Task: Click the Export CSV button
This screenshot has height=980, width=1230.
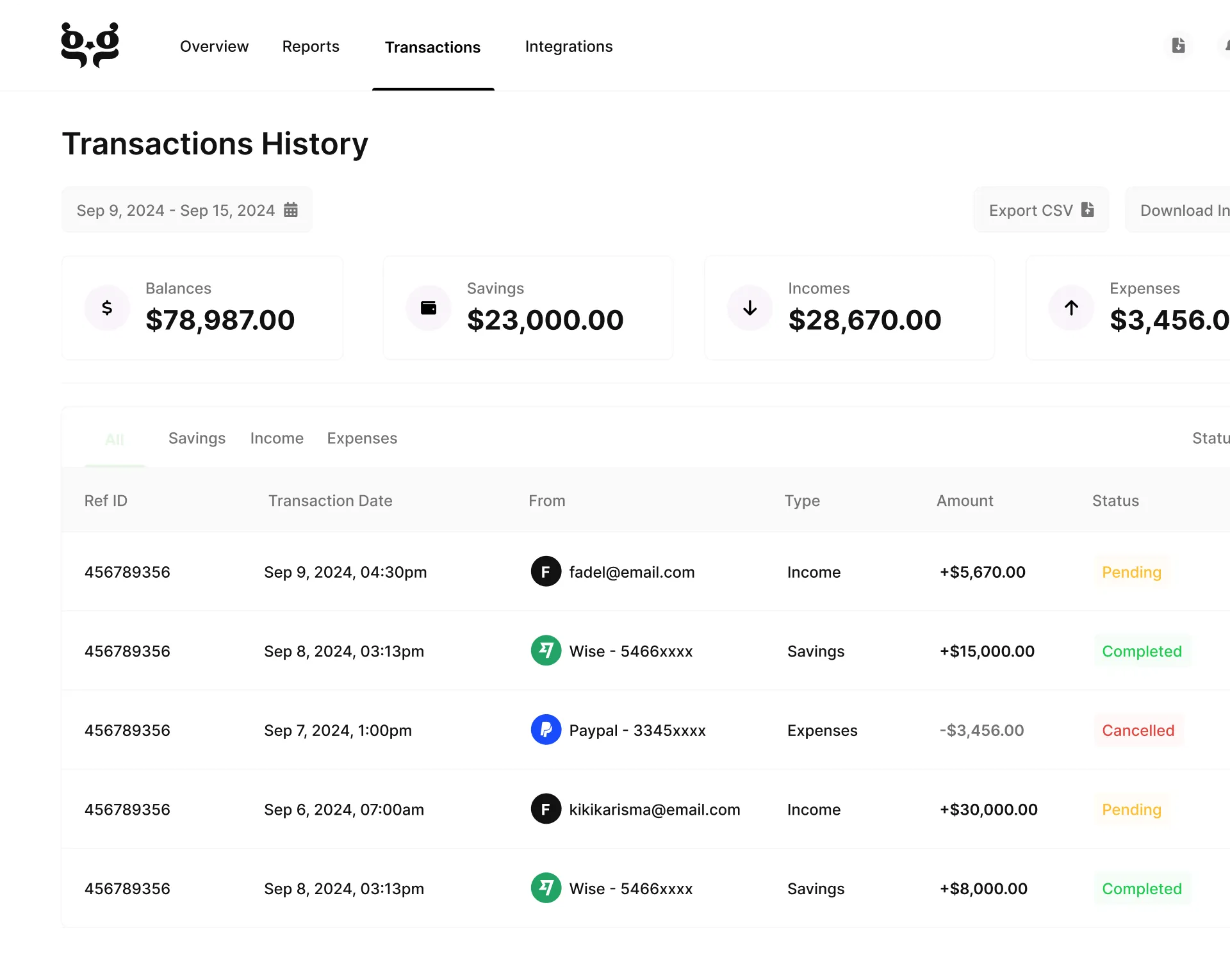Action: pyautogui.click(x=1041, y=210)
